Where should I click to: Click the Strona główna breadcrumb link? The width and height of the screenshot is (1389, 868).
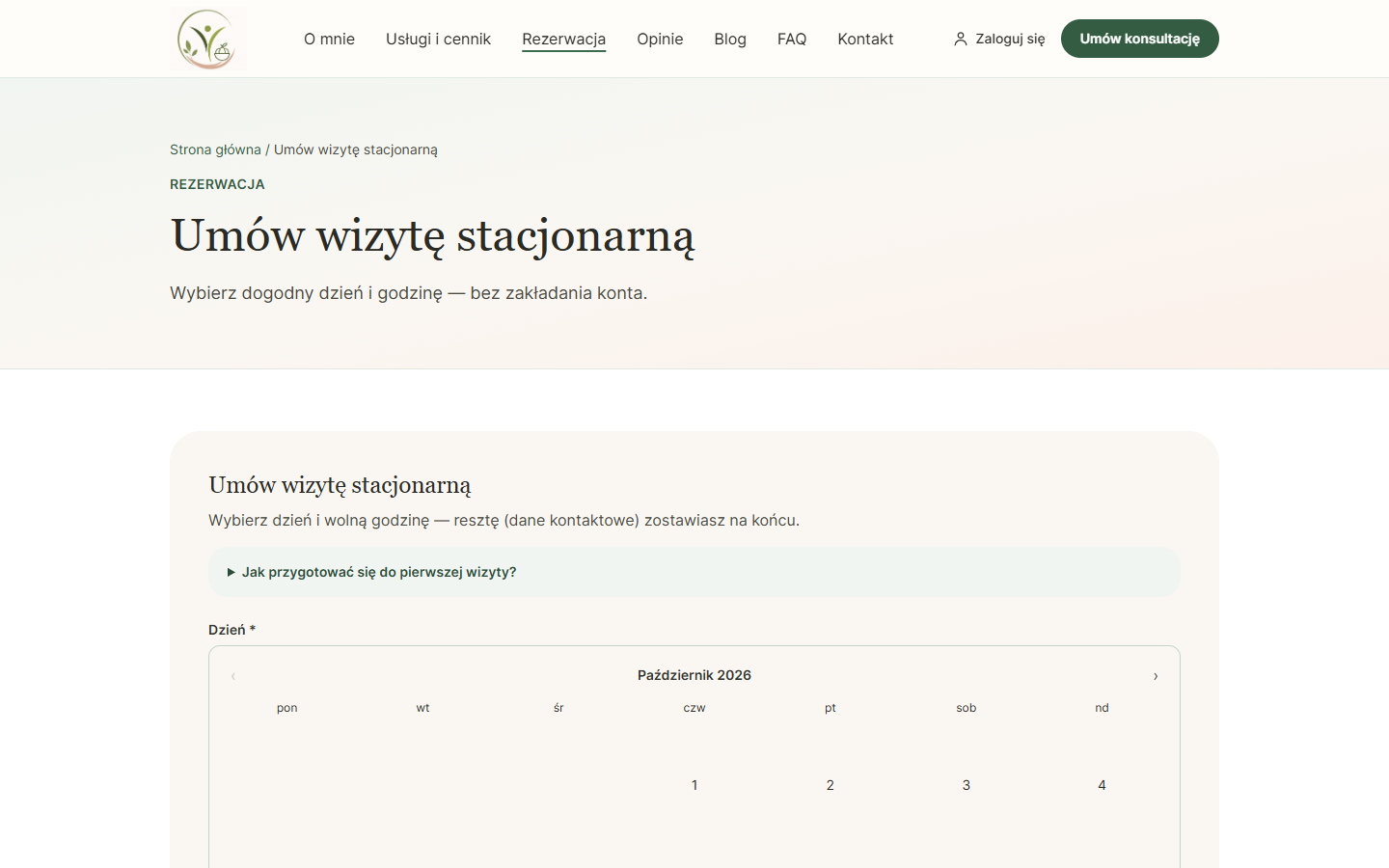click(x=215, y=149)
